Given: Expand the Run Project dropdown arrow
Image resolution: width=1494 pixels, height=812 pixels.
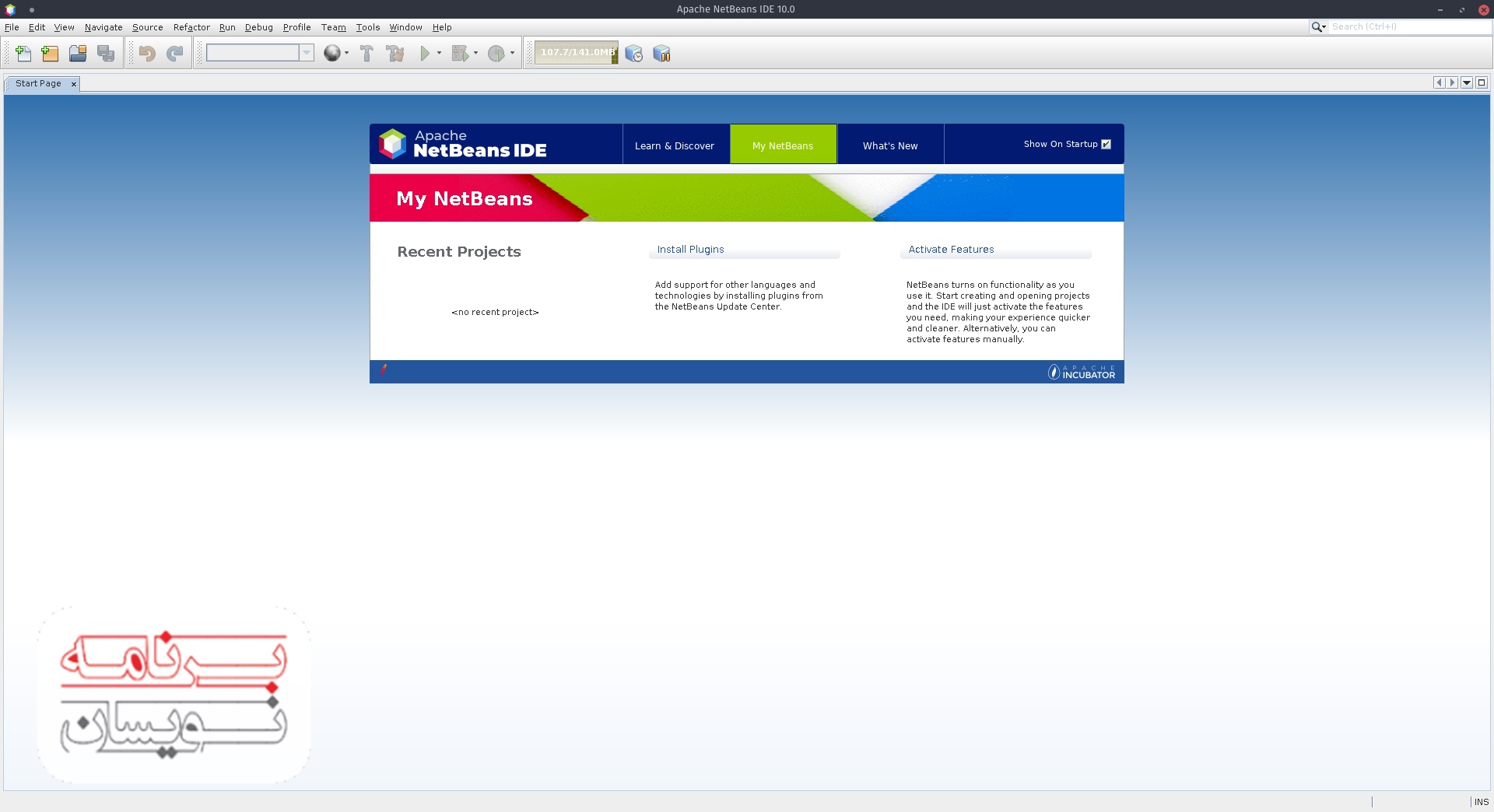Looking at the screenshot, I should (x=439, y=53).
